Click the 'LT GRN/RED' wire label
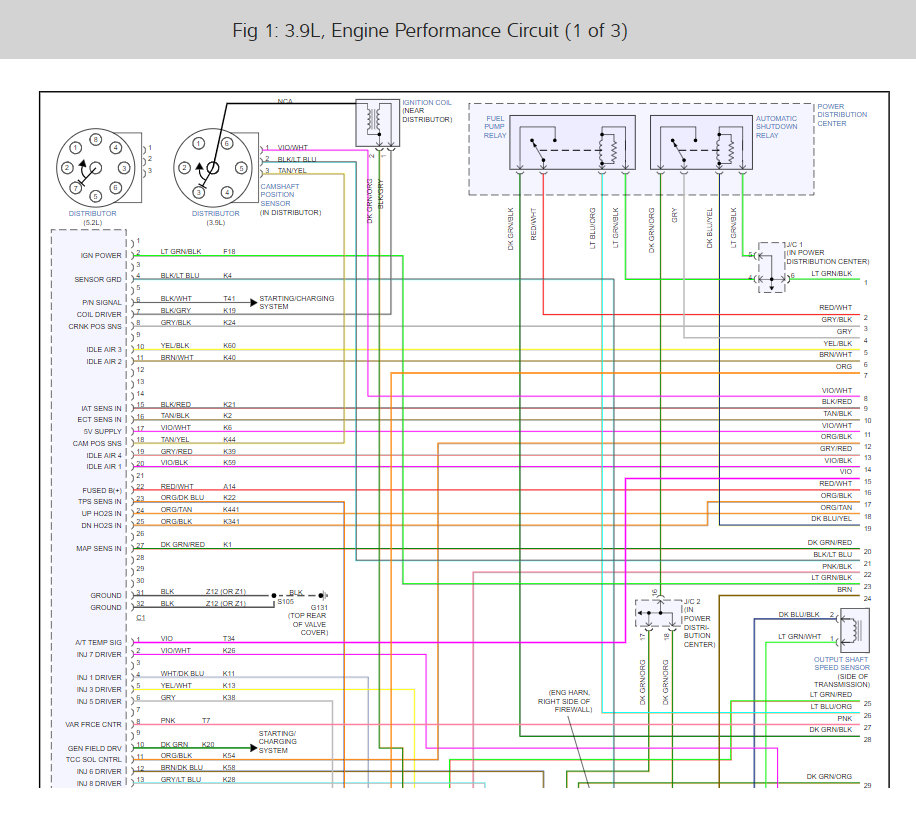Image resolution: width=916 pixels, height=815 pixels. [x=831, y=695]
